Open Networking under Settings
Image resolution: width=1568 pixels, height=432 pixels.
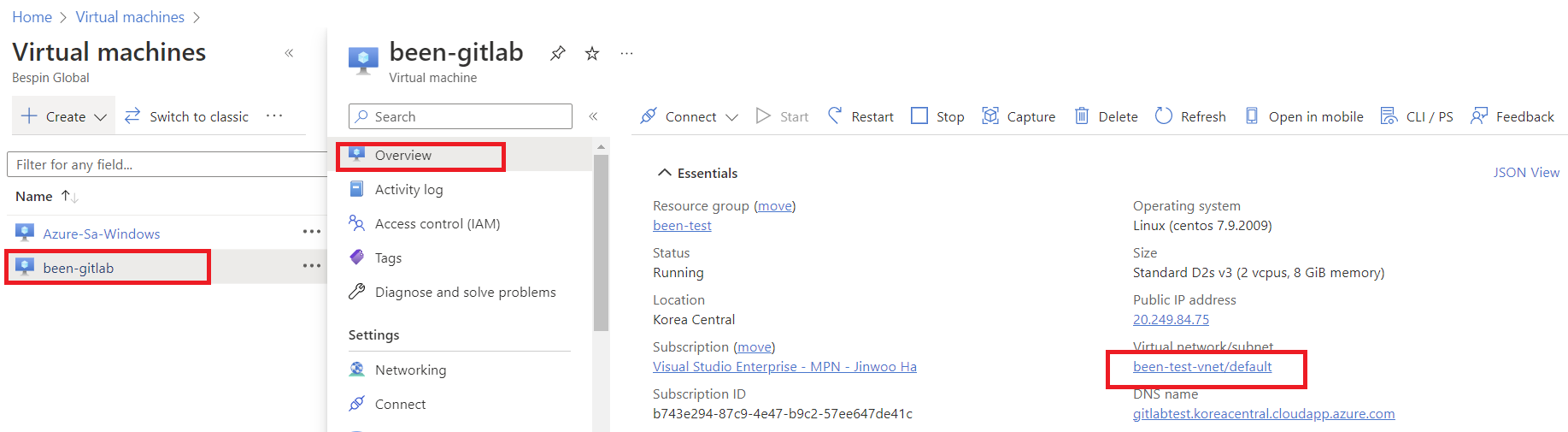(410, 370)
